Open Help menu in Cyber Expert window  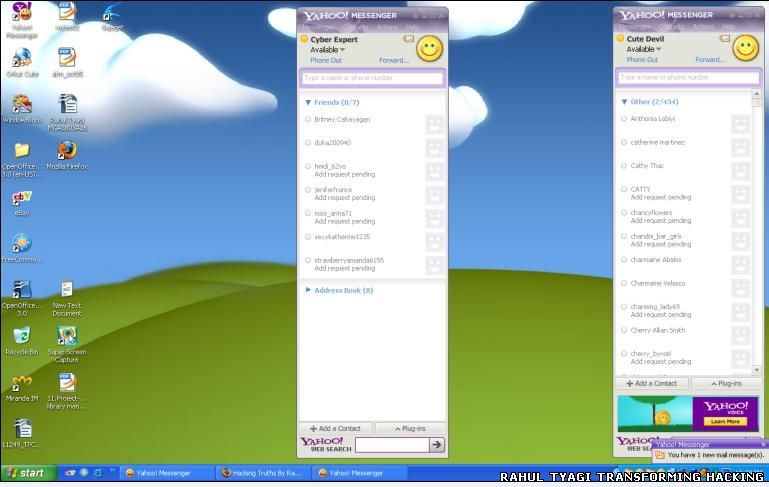tap(413, 27)
